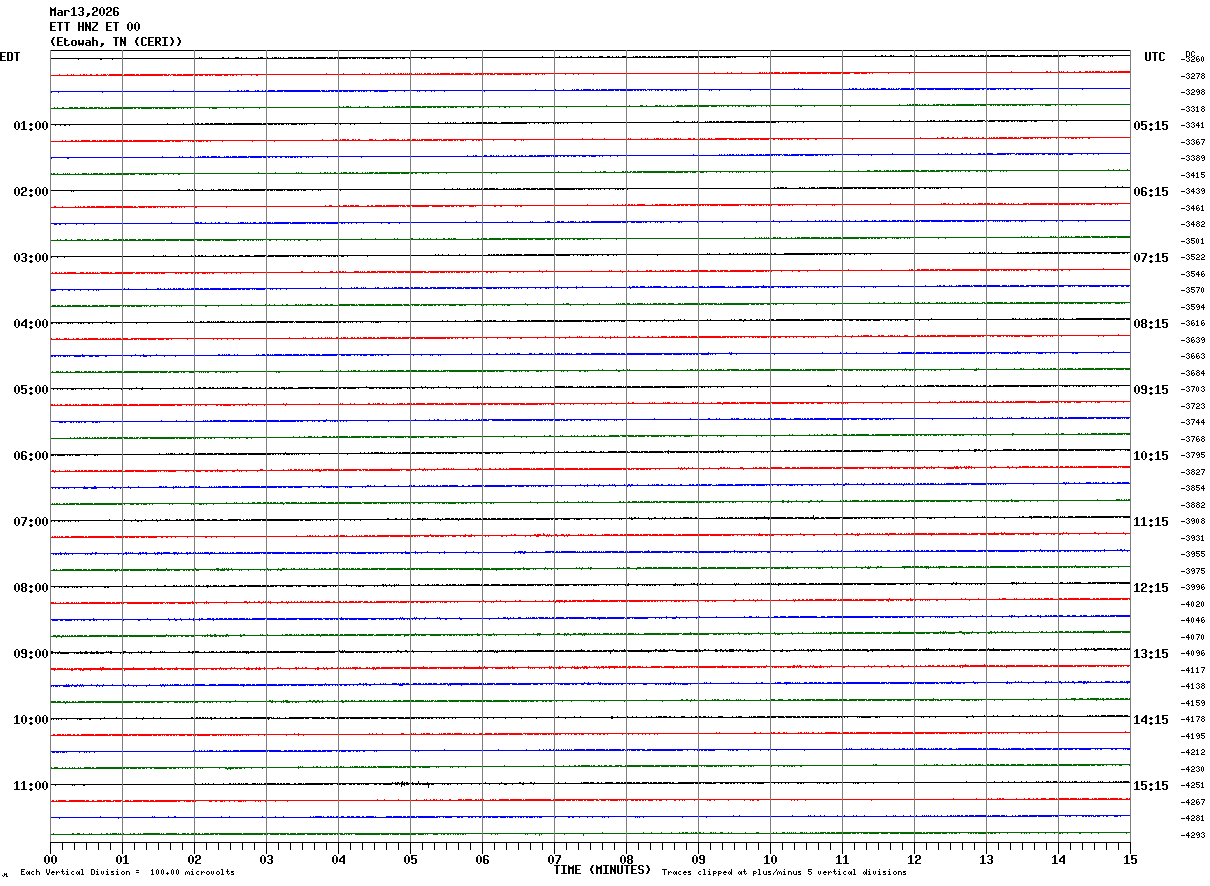This screenshot has width=1210, height=886.
Task: Click the '11:00' EDT time label
Action: 31,786
